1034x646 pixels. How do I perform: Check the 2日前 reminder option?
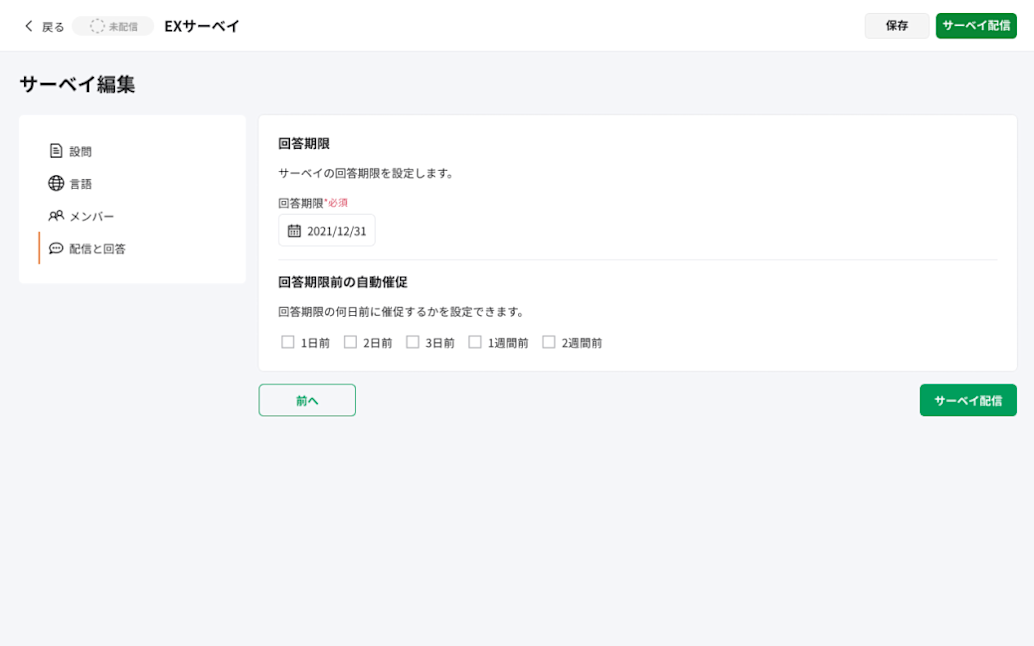tap(350, 341)
